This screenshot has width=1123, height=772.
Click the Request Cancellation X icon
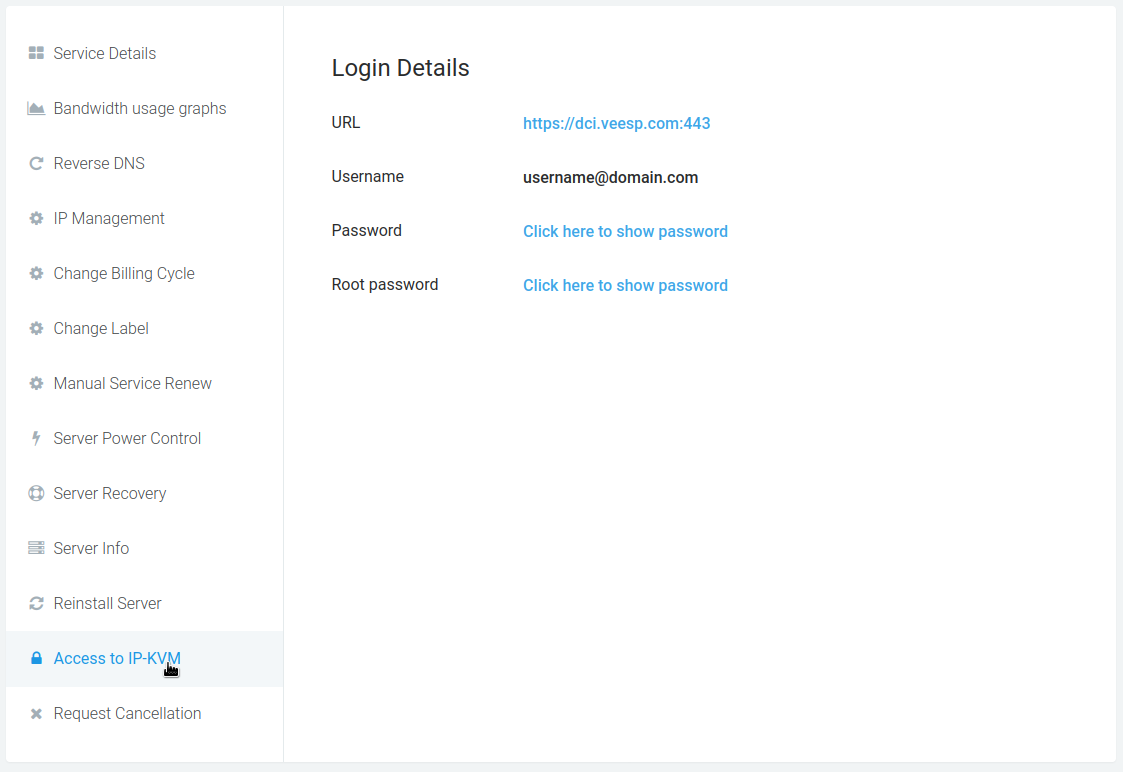(36, 713)
